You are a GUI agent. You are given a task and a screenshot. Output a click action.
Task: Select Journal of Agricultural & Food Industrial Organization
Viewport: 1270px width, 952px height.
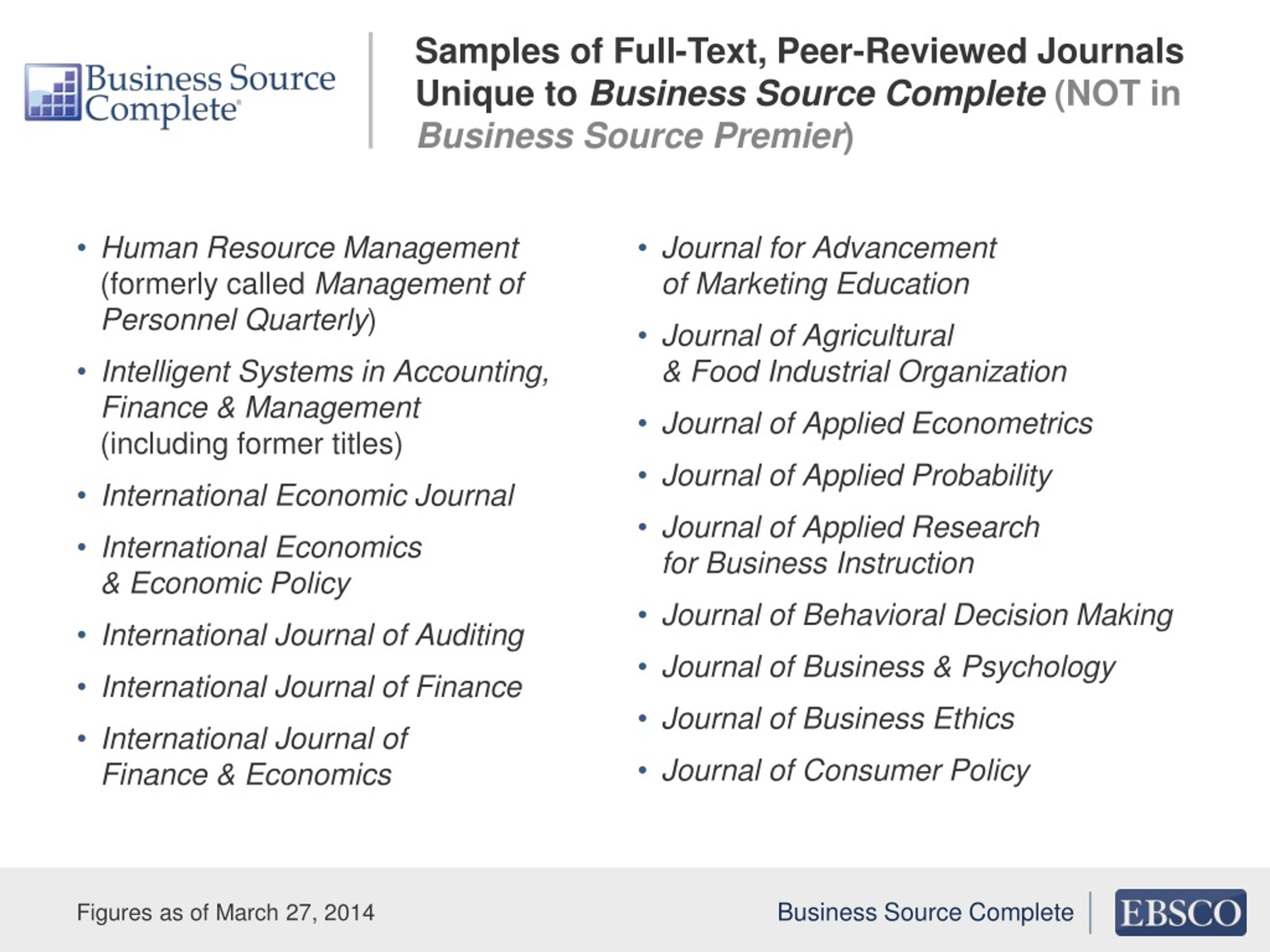864,354
